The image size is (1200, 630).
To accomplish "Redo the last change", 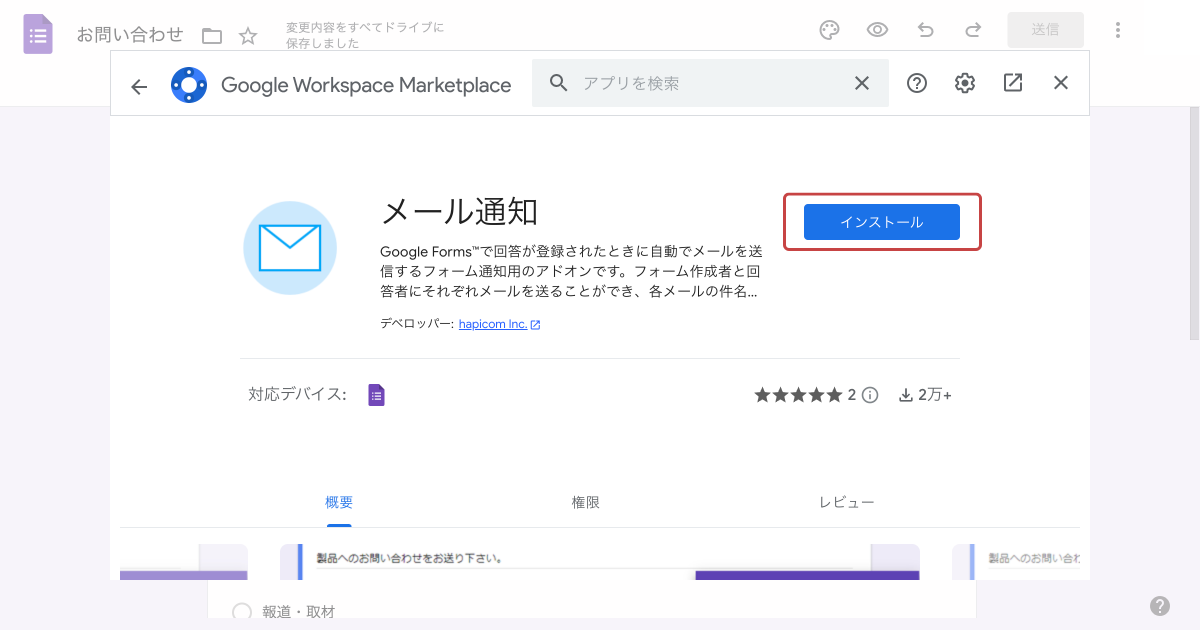I will tap(973, 30).
